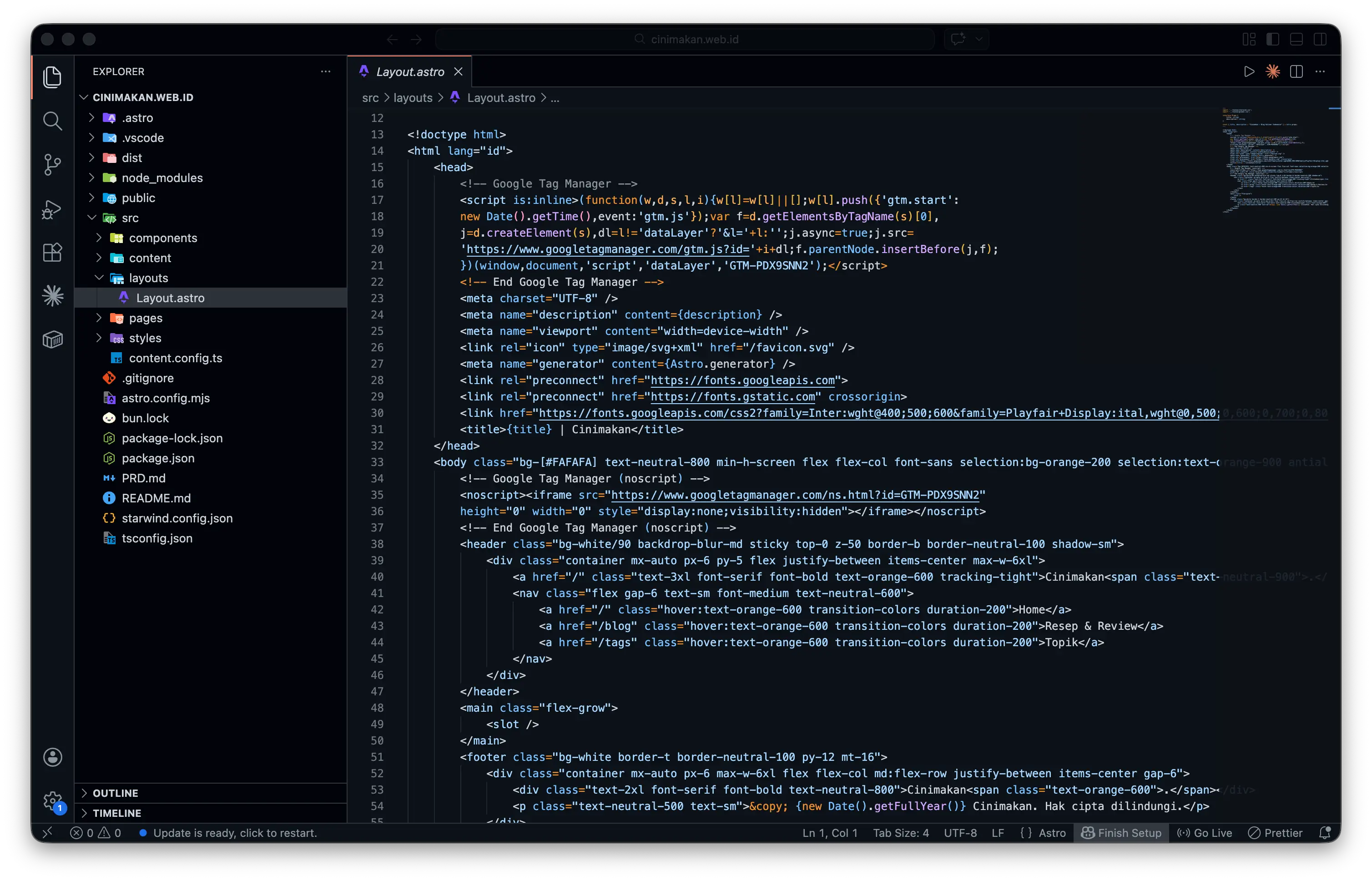Open PRD.md file
The image size is (1372, 881).
211,478
